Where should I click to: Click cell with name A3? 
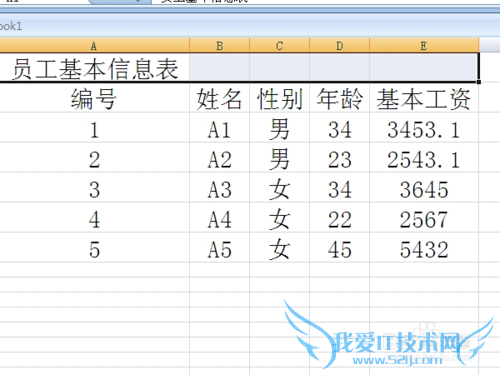pos(219,188)
